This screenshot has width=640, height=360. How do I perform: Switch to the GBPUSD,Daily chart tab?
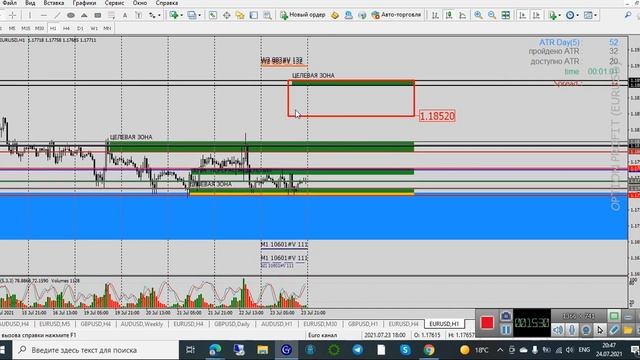pos(232,324)
